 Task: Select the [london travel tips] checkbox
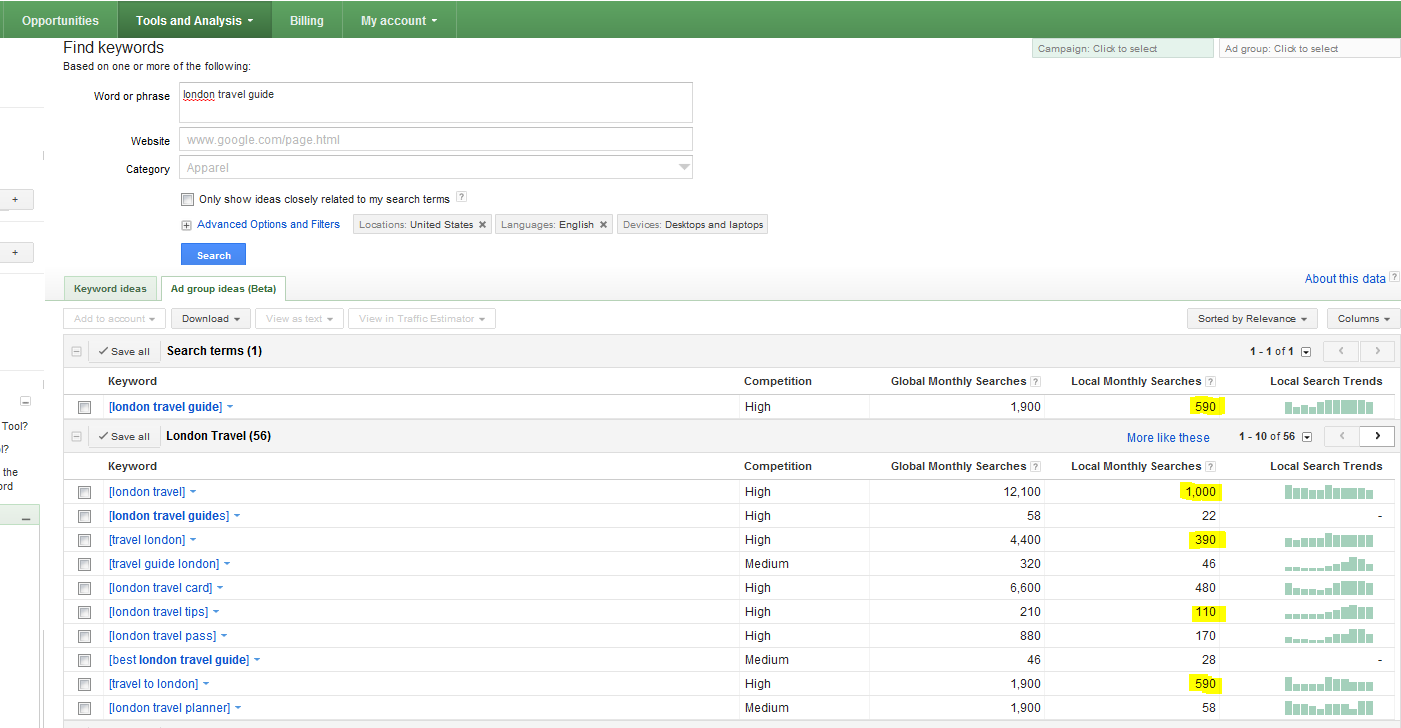point(85,613)
